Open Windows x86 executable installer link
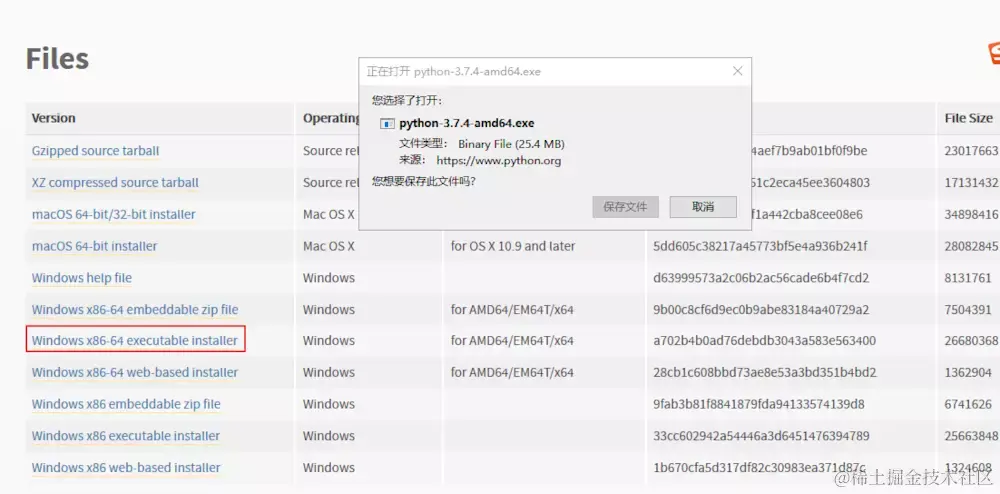This screenshot has height=494, width=1000. click(x=126, y=436)
